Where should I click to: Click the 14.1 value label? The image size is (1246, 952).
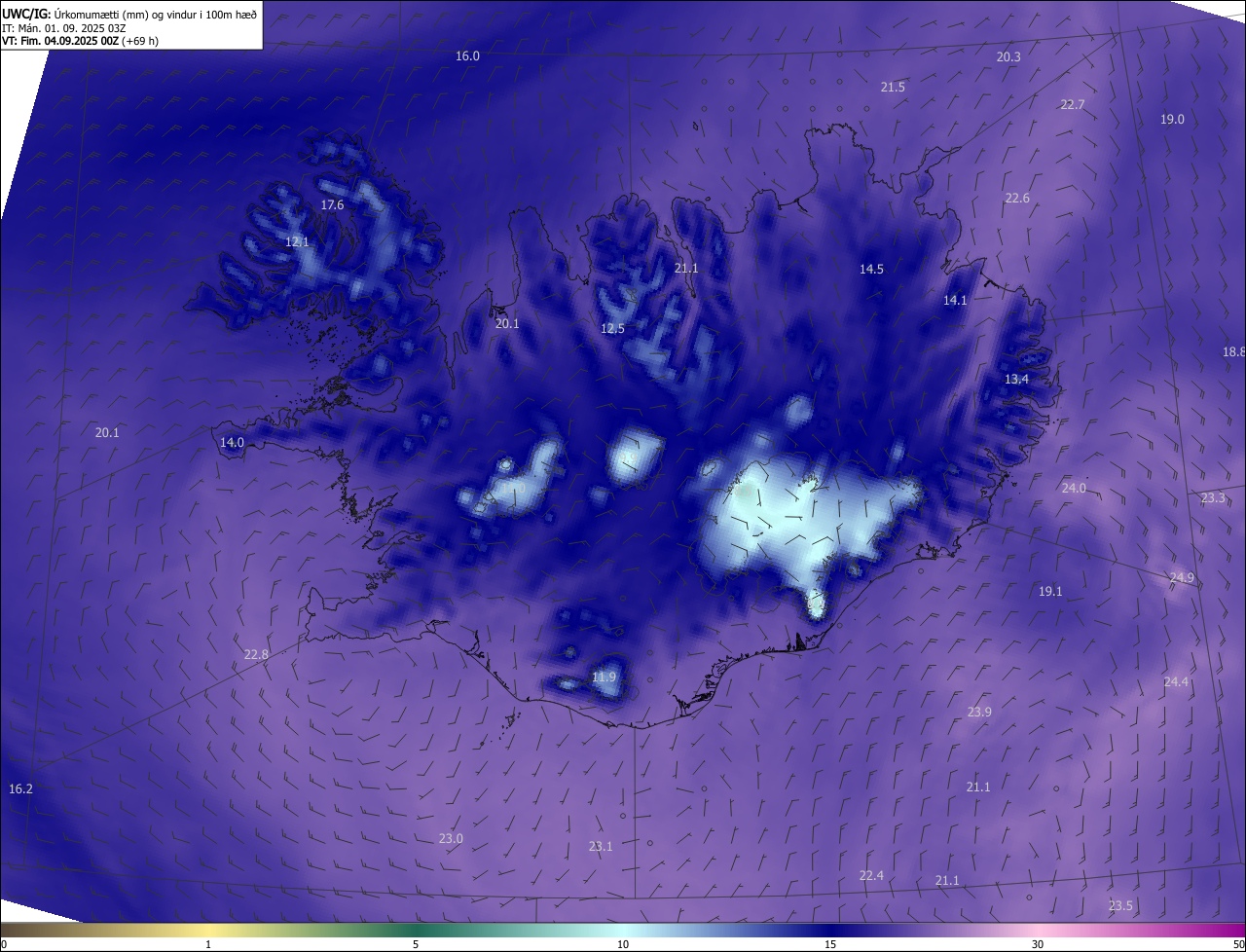955,301
